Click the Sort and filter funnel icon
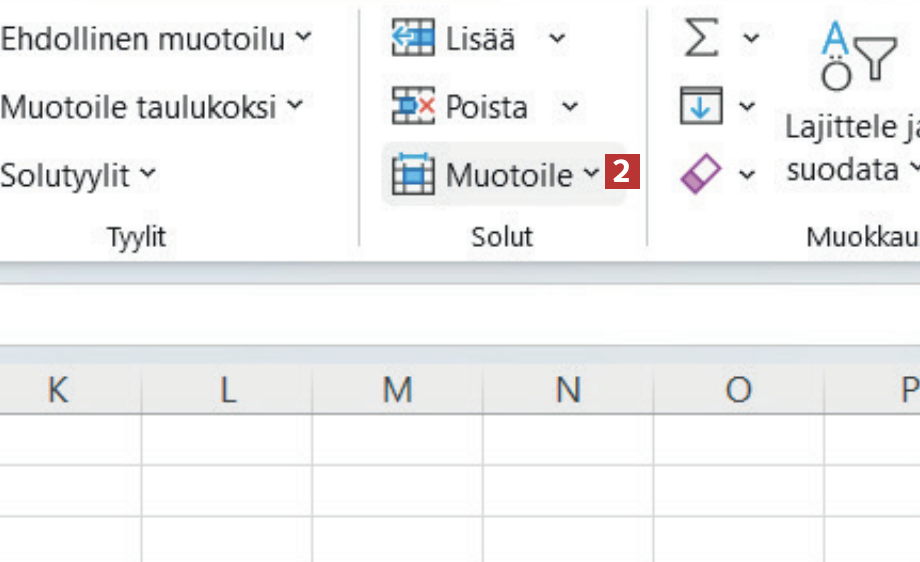Screen dimensions: 920x562 point(855,58)
